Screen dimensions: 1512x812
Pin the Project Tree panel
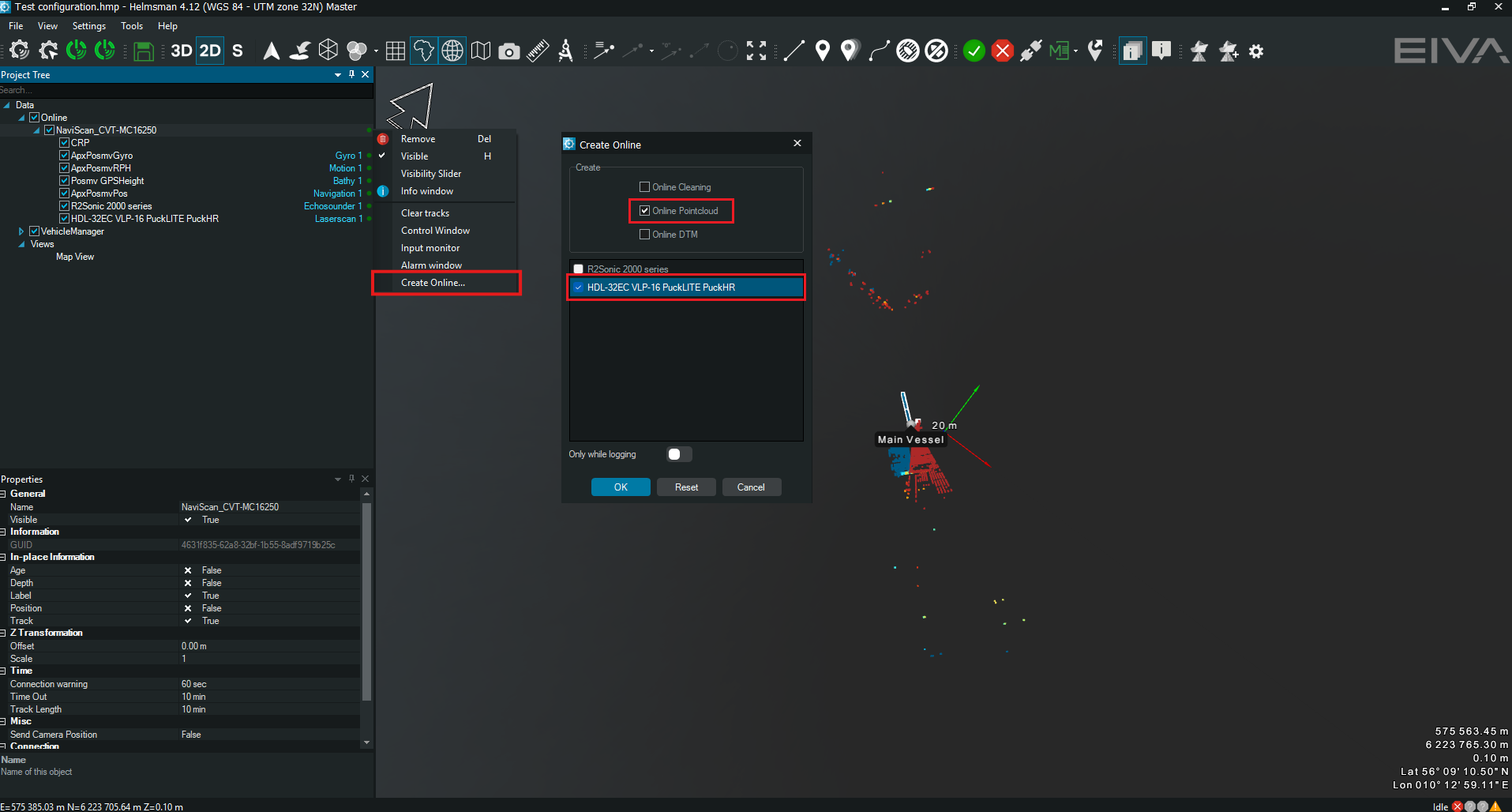[351, 74]
